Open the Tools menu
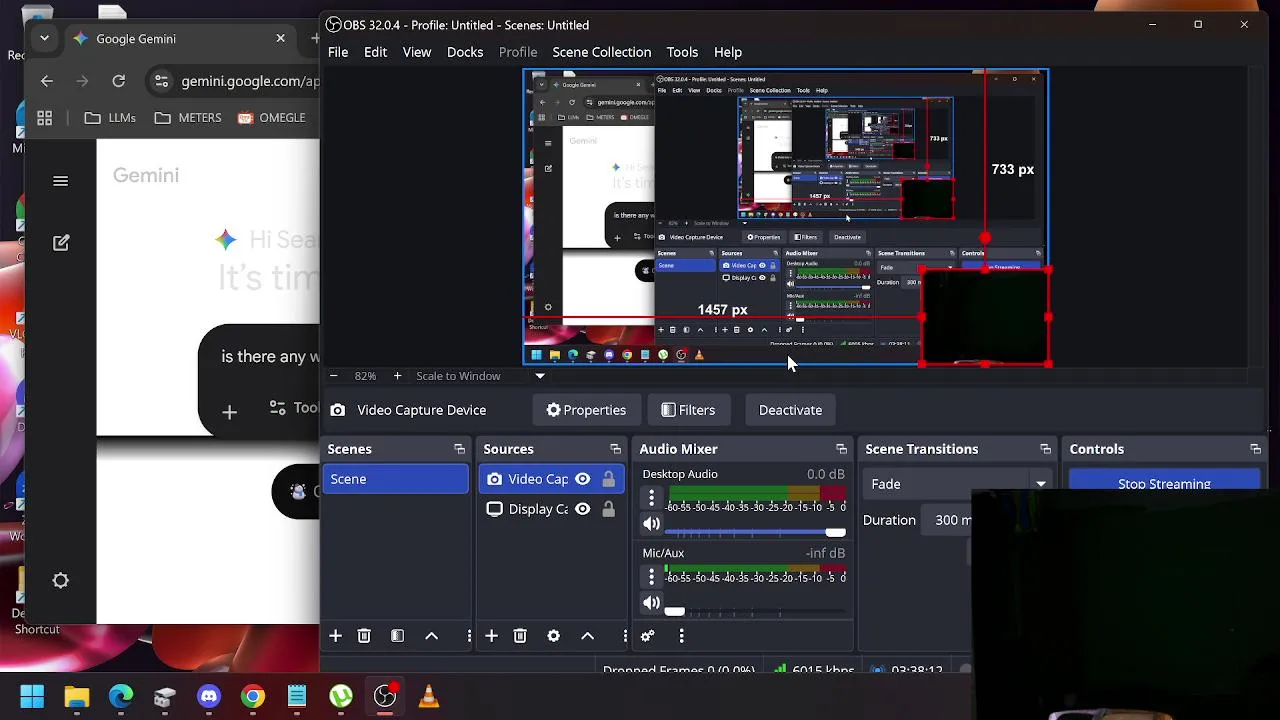The image size is (1280, 720). 682,52
